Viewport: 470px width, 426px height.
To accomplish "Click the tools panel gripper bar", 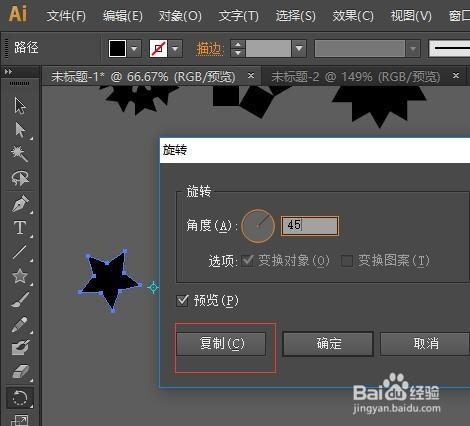I will (19, 83).
